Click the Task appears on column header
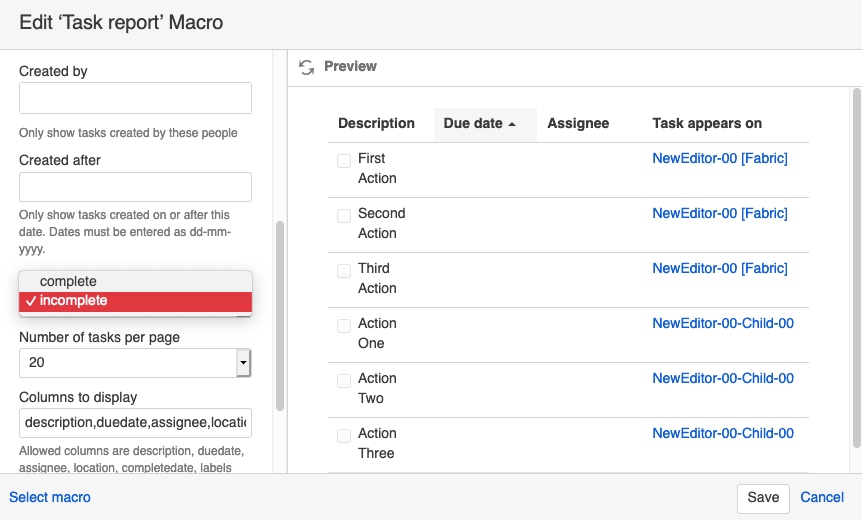 [707, 124]
